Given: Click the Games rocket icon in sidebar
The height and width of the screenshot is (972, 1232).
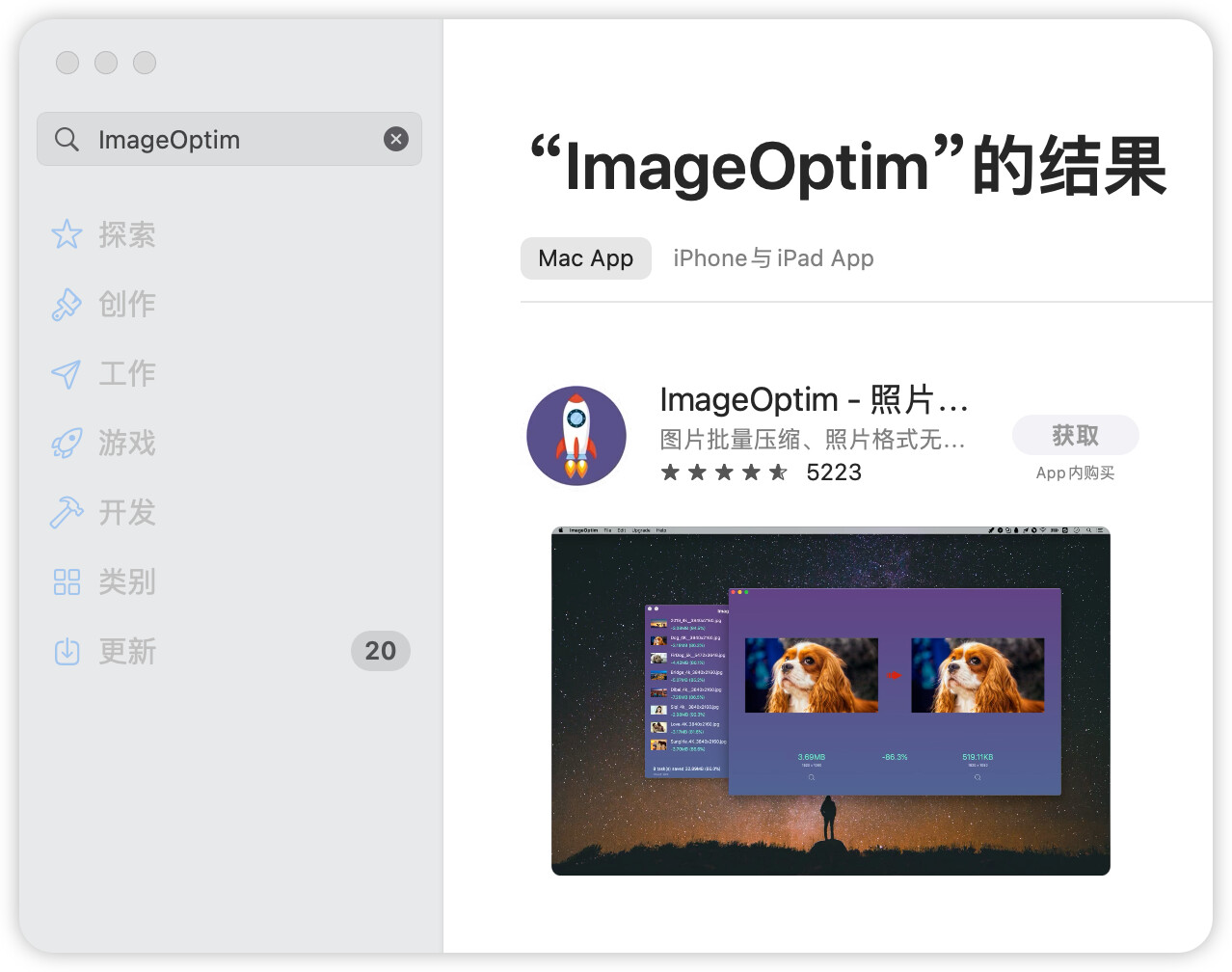Looking at the screenshot, I should pos(67,443).
